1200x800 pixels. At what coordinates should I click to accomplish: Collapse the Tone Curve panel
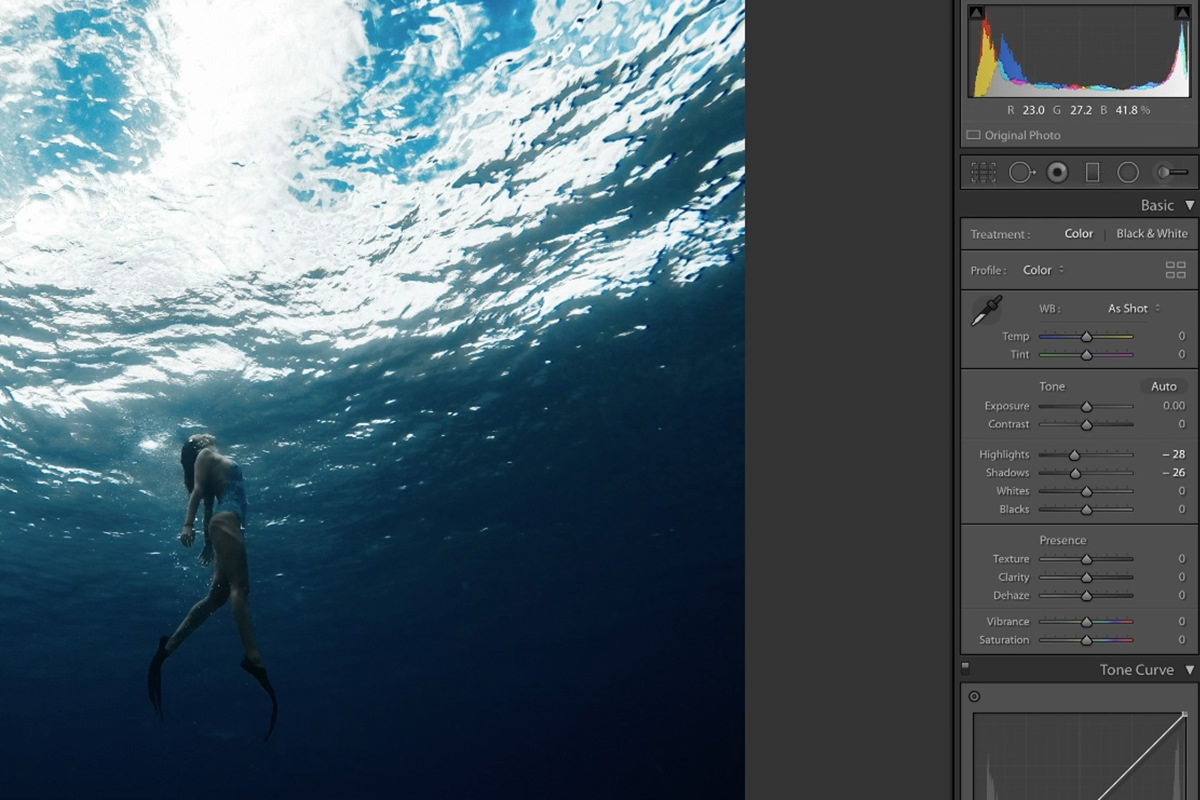(x=1189, y=670)
